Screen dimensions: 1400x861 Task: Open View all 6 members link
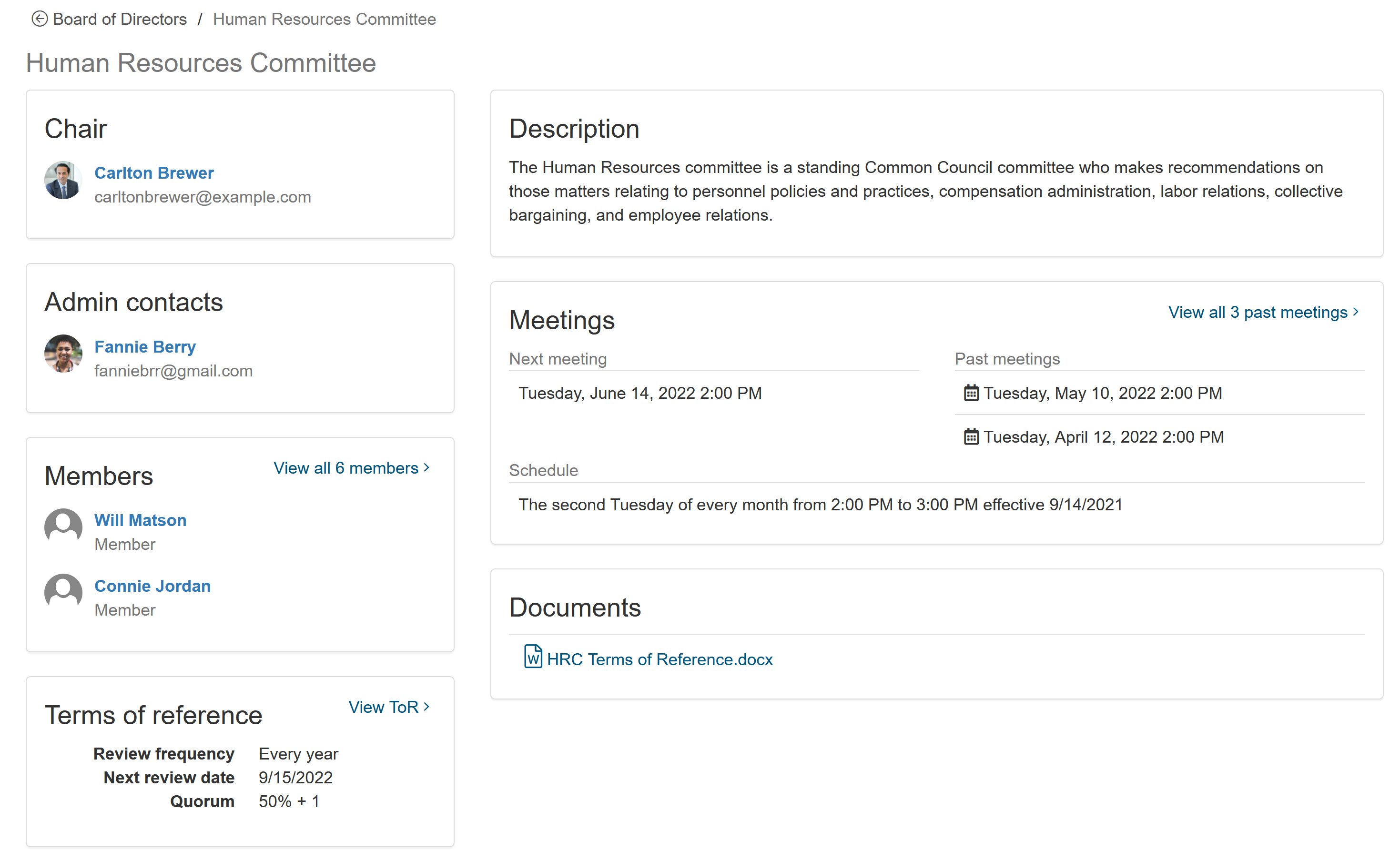(x=351, y=468)
